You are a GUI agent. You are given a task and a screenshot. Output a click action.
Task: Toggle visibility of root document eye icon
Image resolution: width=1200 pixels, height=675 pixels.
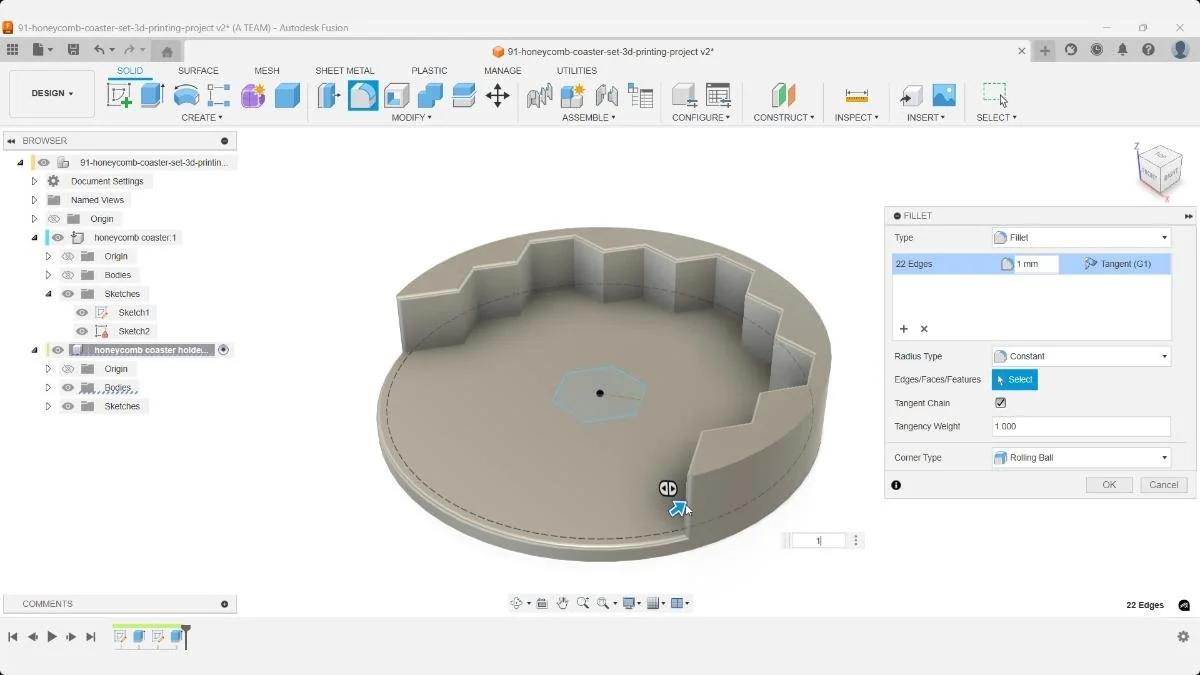43,162
